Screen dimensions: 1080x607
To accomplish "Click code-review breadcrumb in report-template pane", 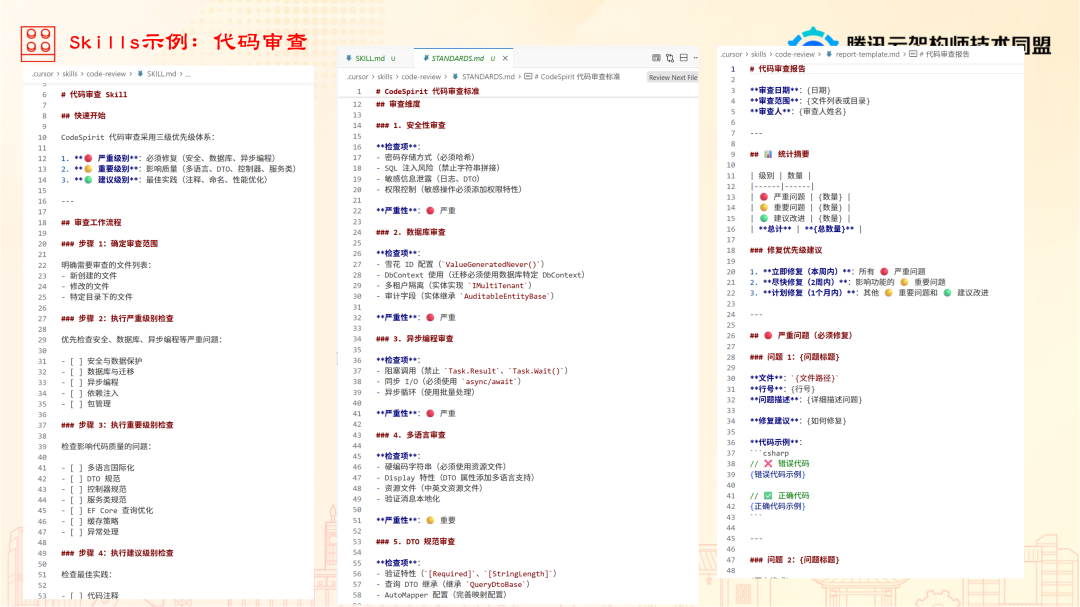I will [794, 54].
